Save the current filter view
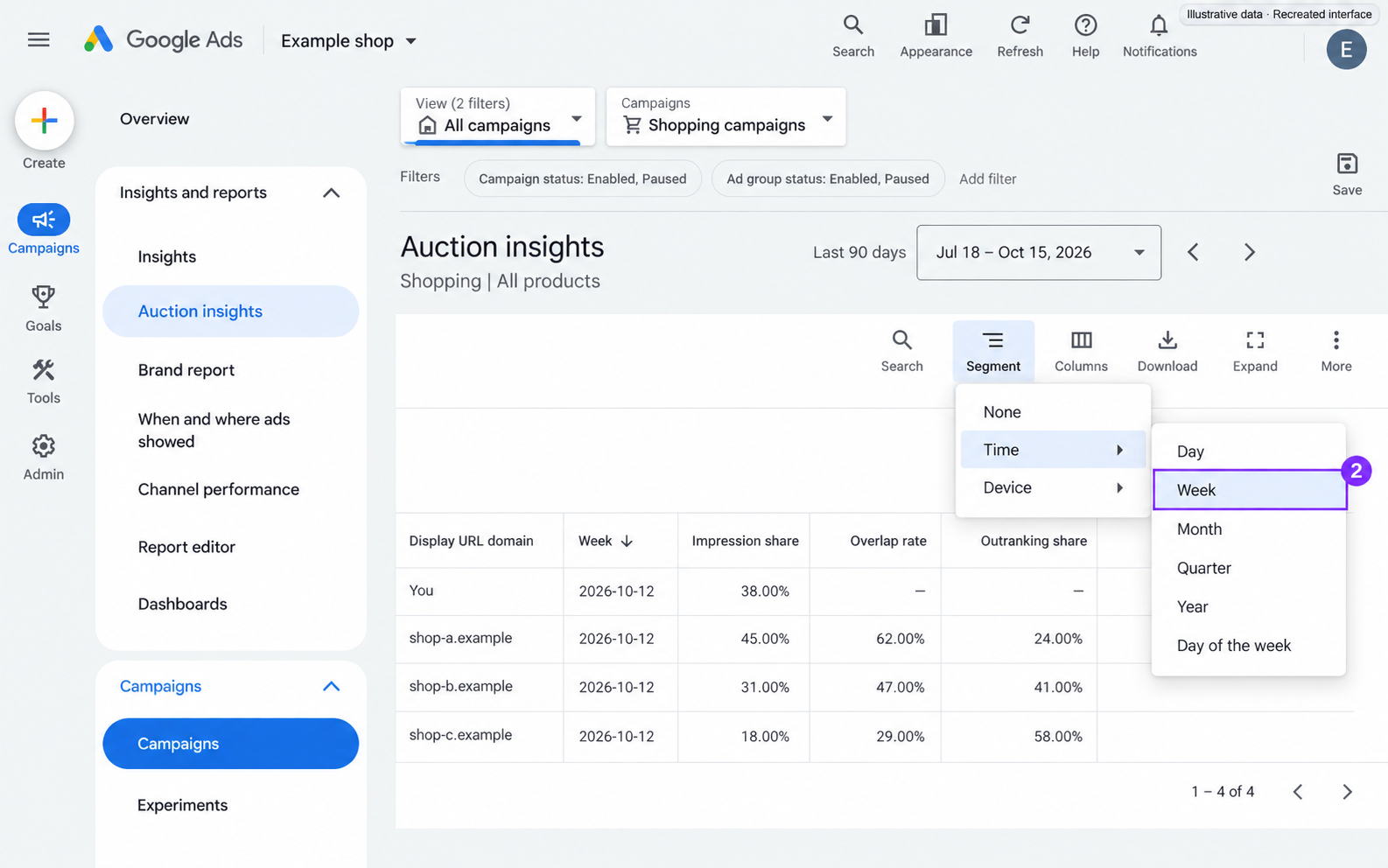The height and width of the screenshot is (868, 1388). click(1347, 174)
